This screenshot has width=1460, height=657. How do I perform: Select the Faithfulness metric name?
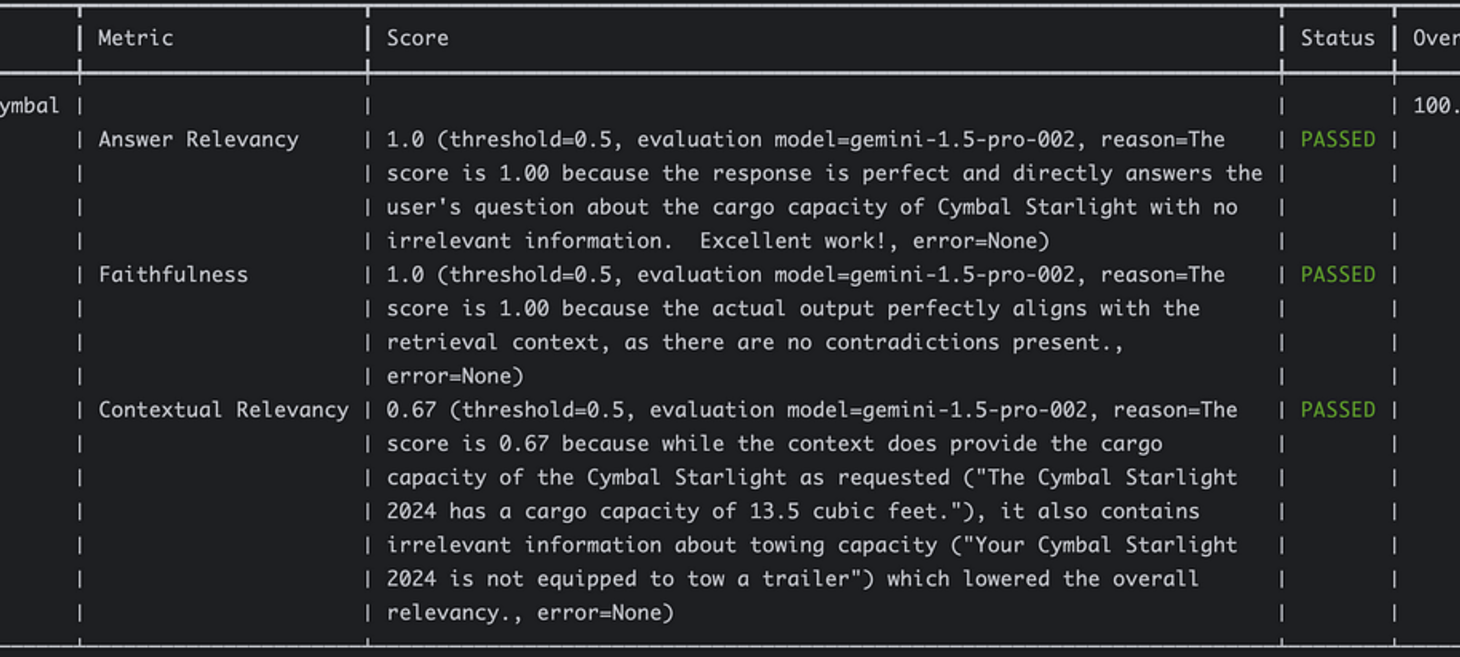click(173, 275)
